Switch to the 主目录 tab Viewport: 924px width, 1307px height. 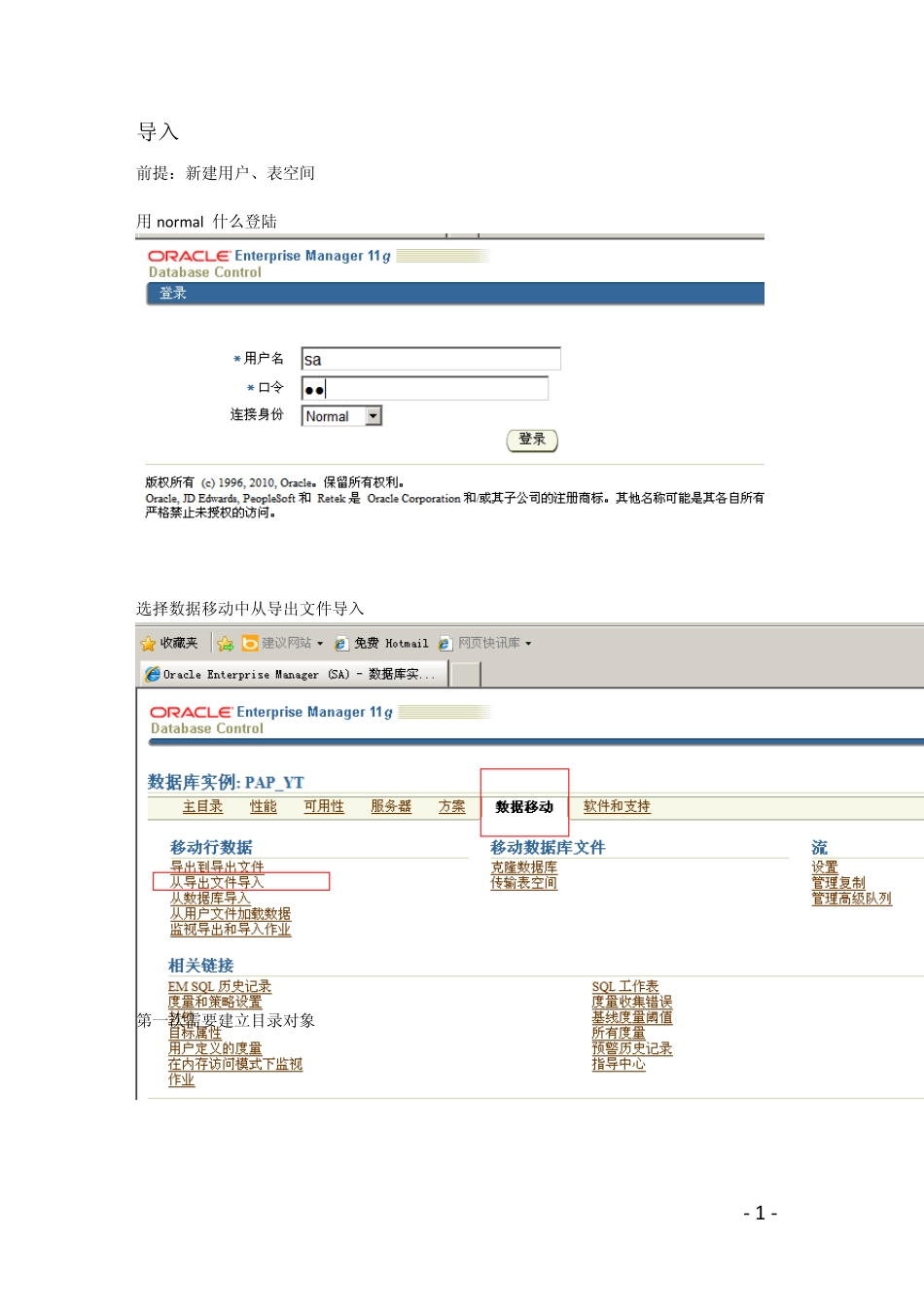202,807
